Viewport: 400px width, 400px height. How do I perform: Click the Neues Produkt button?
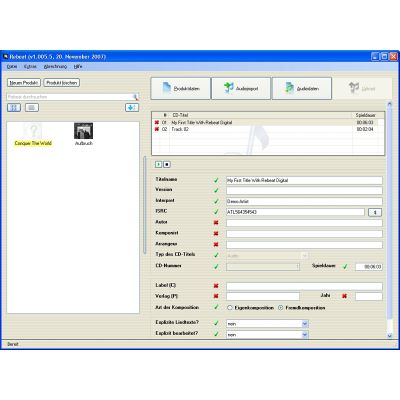click(x=24, y=83)
